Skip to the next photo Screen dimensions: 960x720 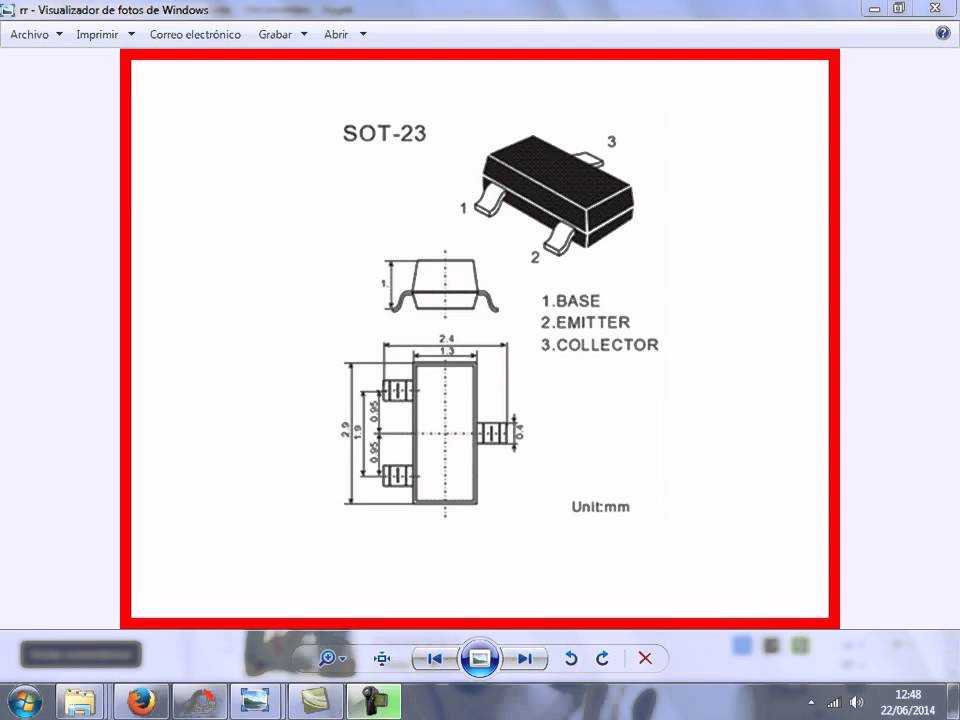pyautogui.click(x=524, y=658)
